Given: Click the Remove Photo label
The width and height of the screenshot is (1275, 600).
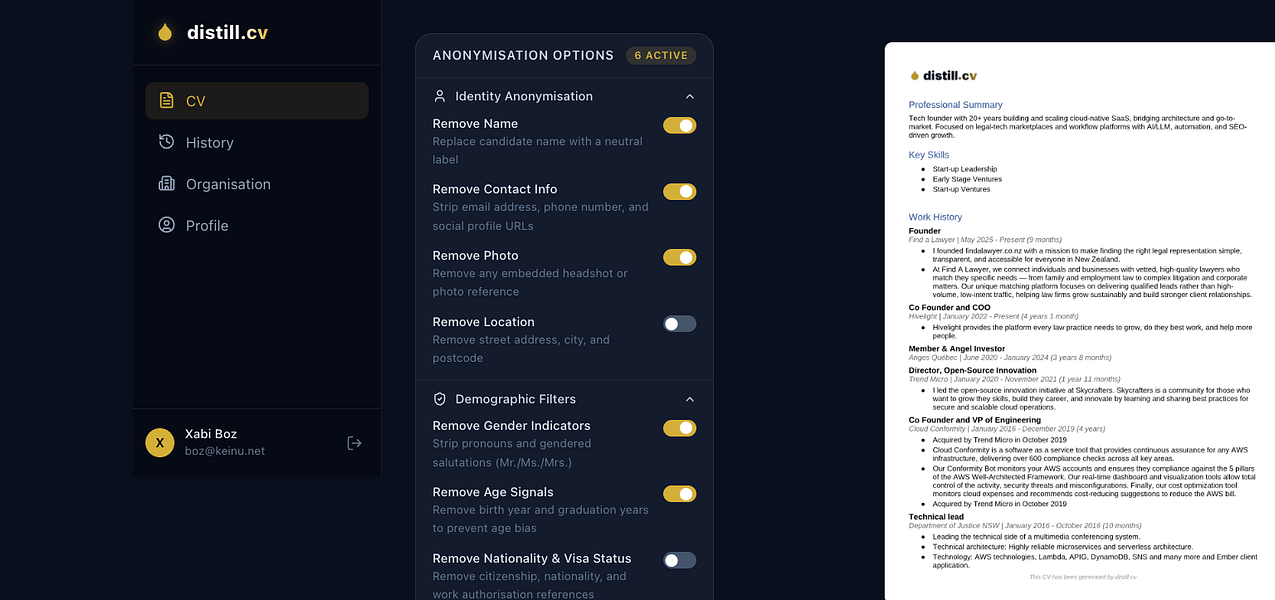Looking at the screenshot, I should click(476, 256).
